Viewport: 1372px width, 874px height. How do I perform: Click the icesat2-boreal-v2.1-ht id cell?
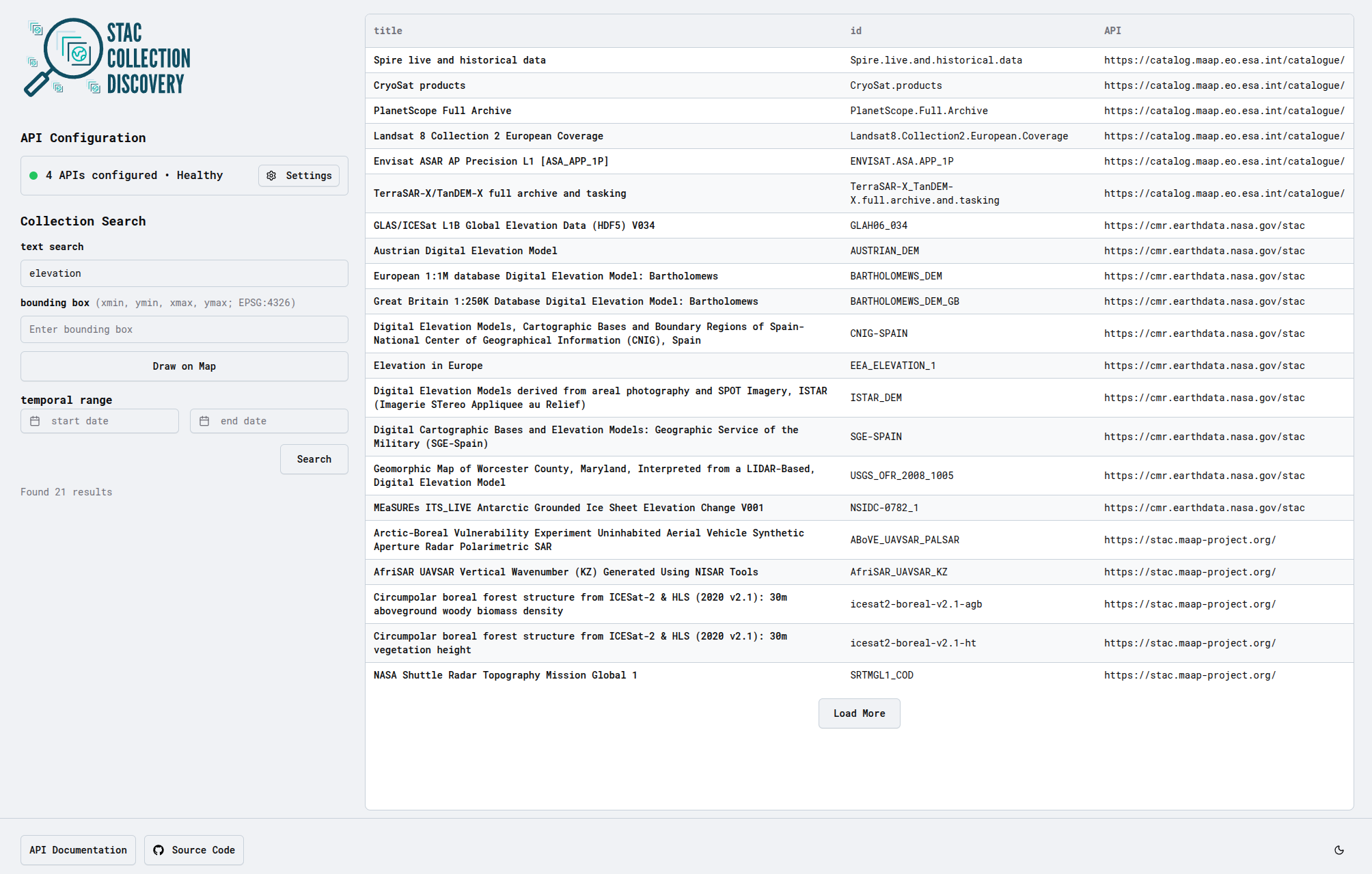point(914,643)
